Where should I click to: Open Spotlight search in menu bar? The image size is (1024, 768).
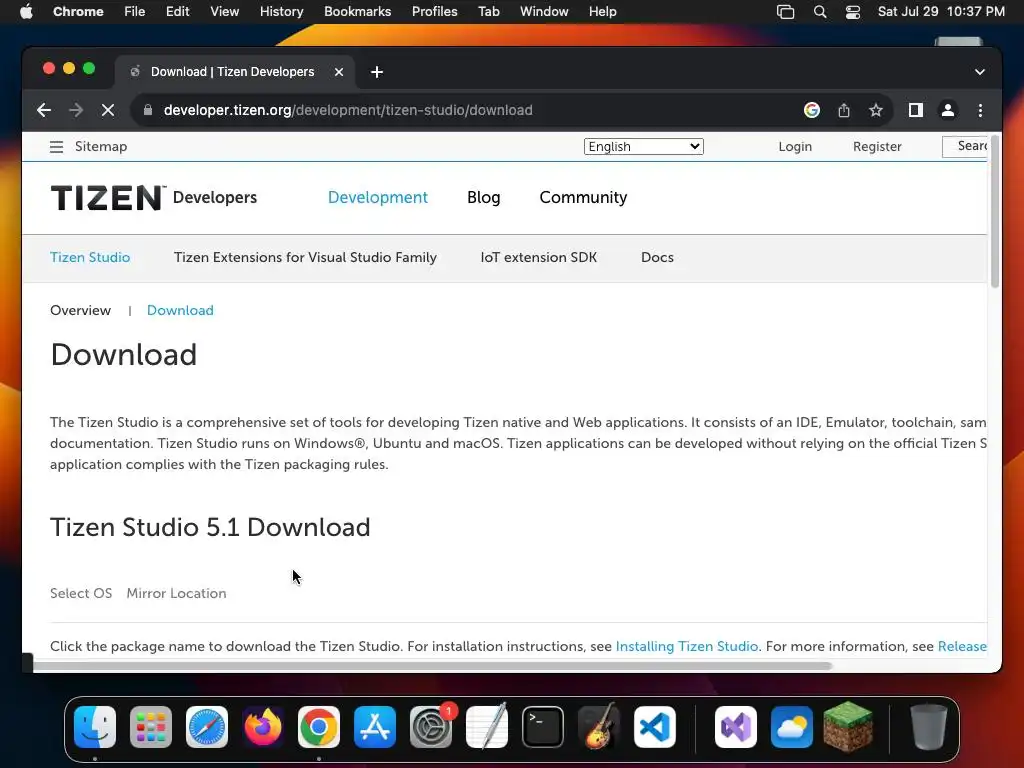pyautogui.click(x=820, y=12)
